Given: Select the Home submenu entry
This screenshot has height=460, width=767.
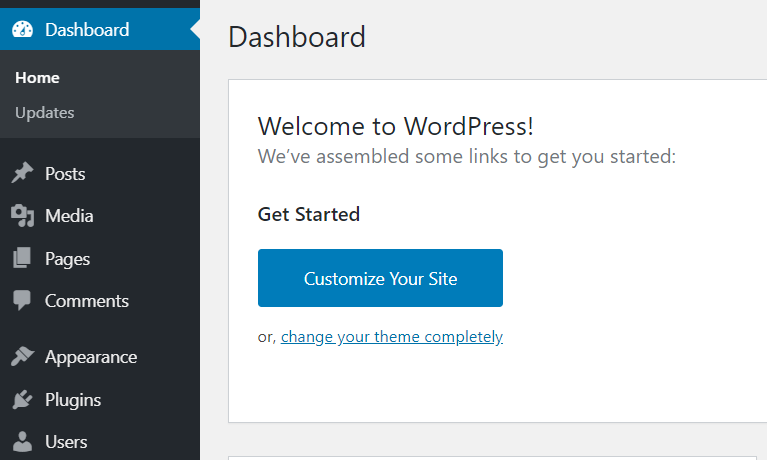Looking at the screenshot, I should click(x=37, y=78).
